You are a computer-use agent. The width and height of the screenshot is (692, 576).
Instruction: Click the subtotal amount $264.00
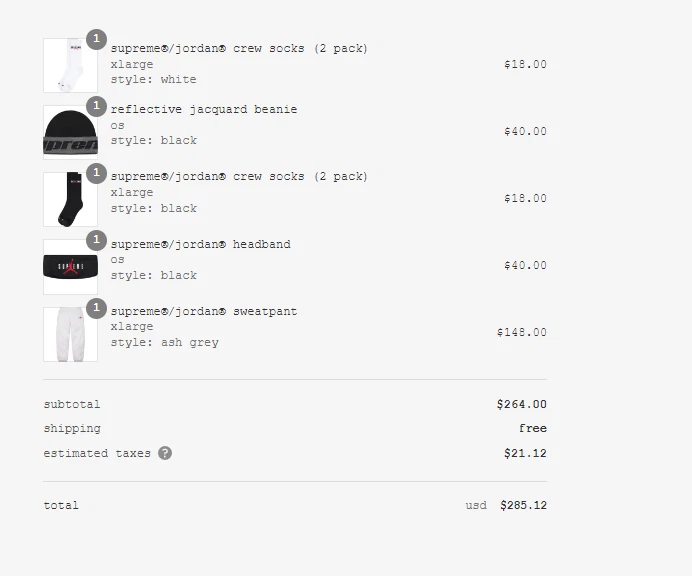(522, 404)
